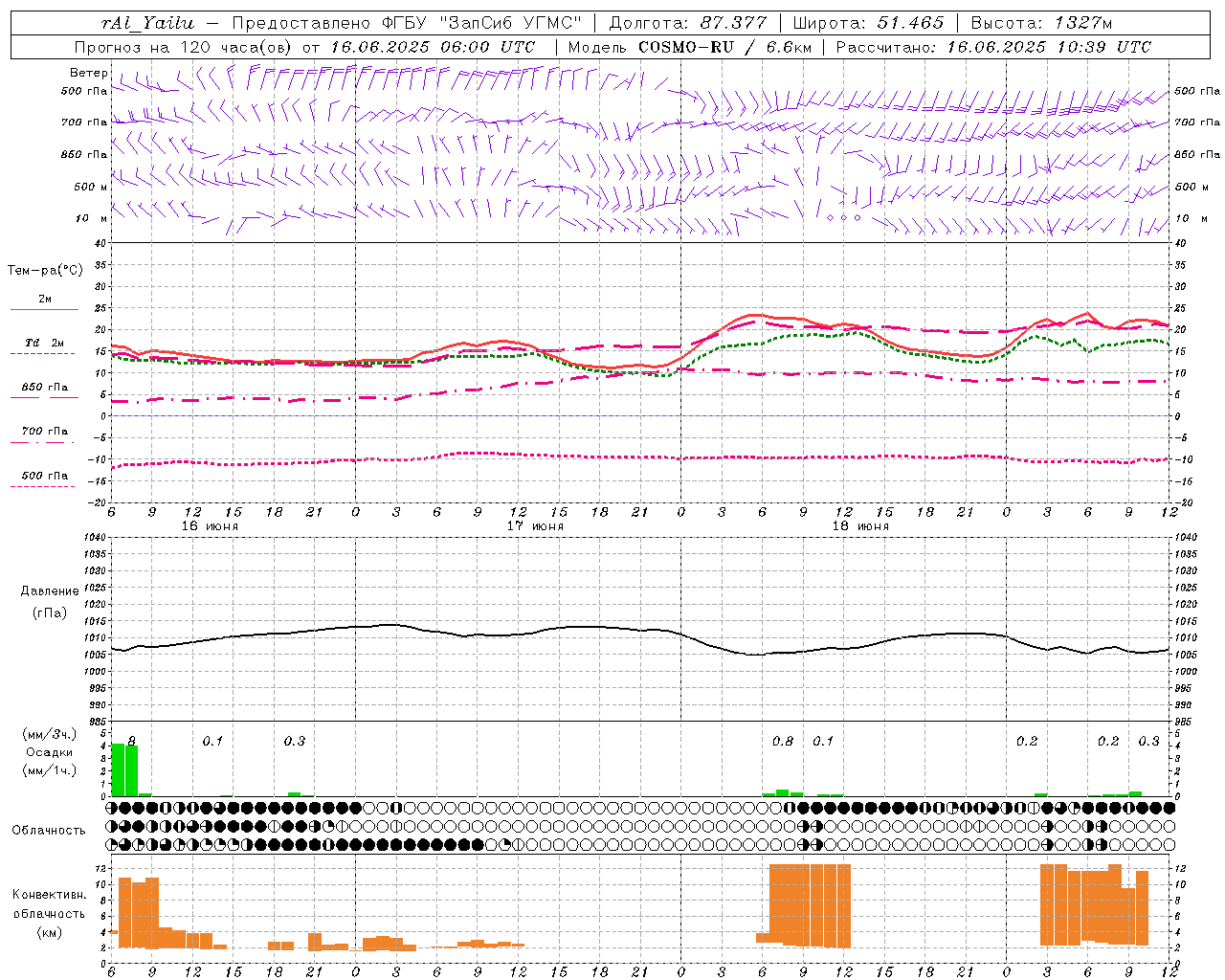Click the precipitation total value 8
The image size is (1225, 980).
(x=132, y=741)
